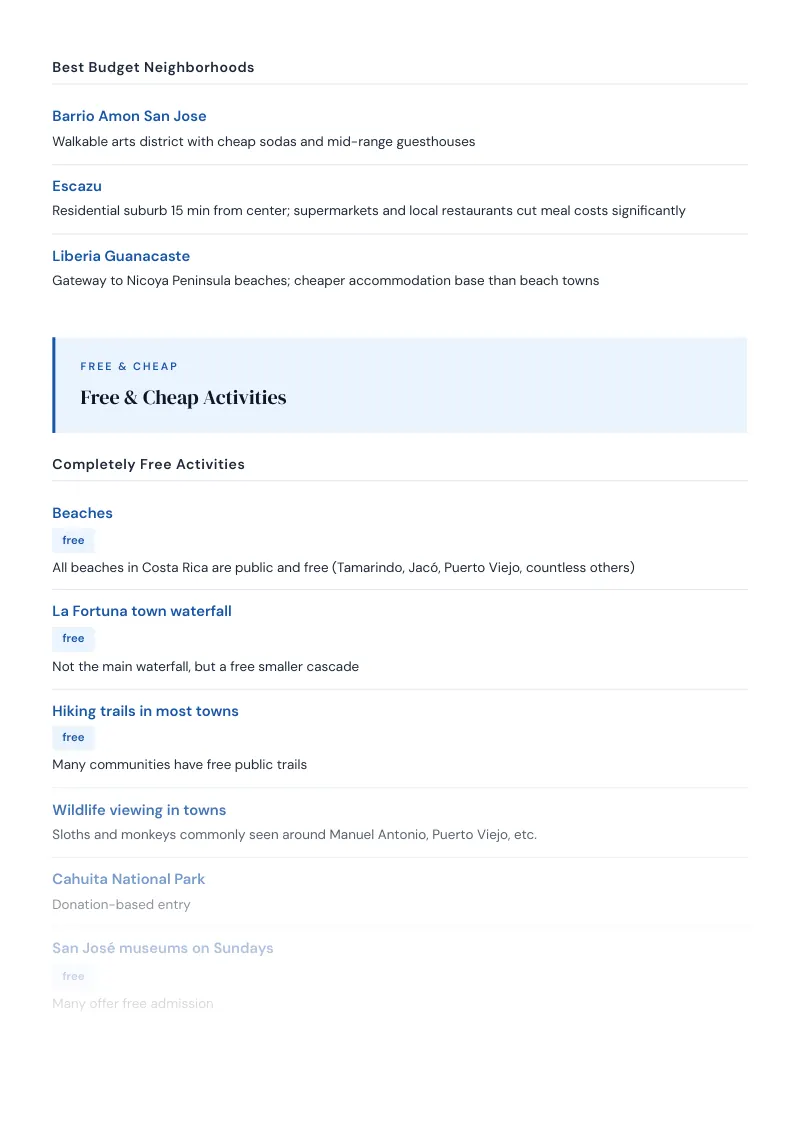The height and width of the screenshot is (1132, 800).
Task: Click the free badge under La Fortuna waterfall
Action: pyautogui.click(x=73, y=638)
